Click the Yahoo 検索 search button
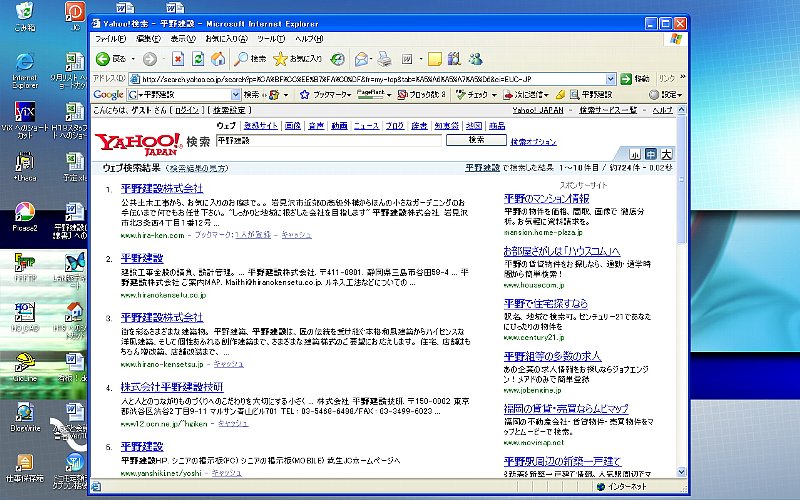 pos(476,140)
